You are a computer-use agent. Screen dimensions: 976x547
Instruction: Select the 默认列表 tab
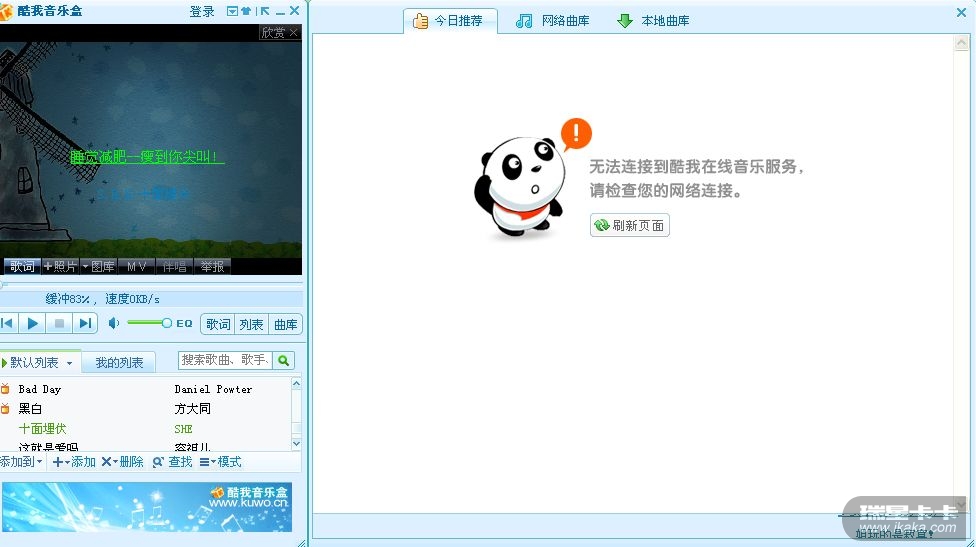34,362
